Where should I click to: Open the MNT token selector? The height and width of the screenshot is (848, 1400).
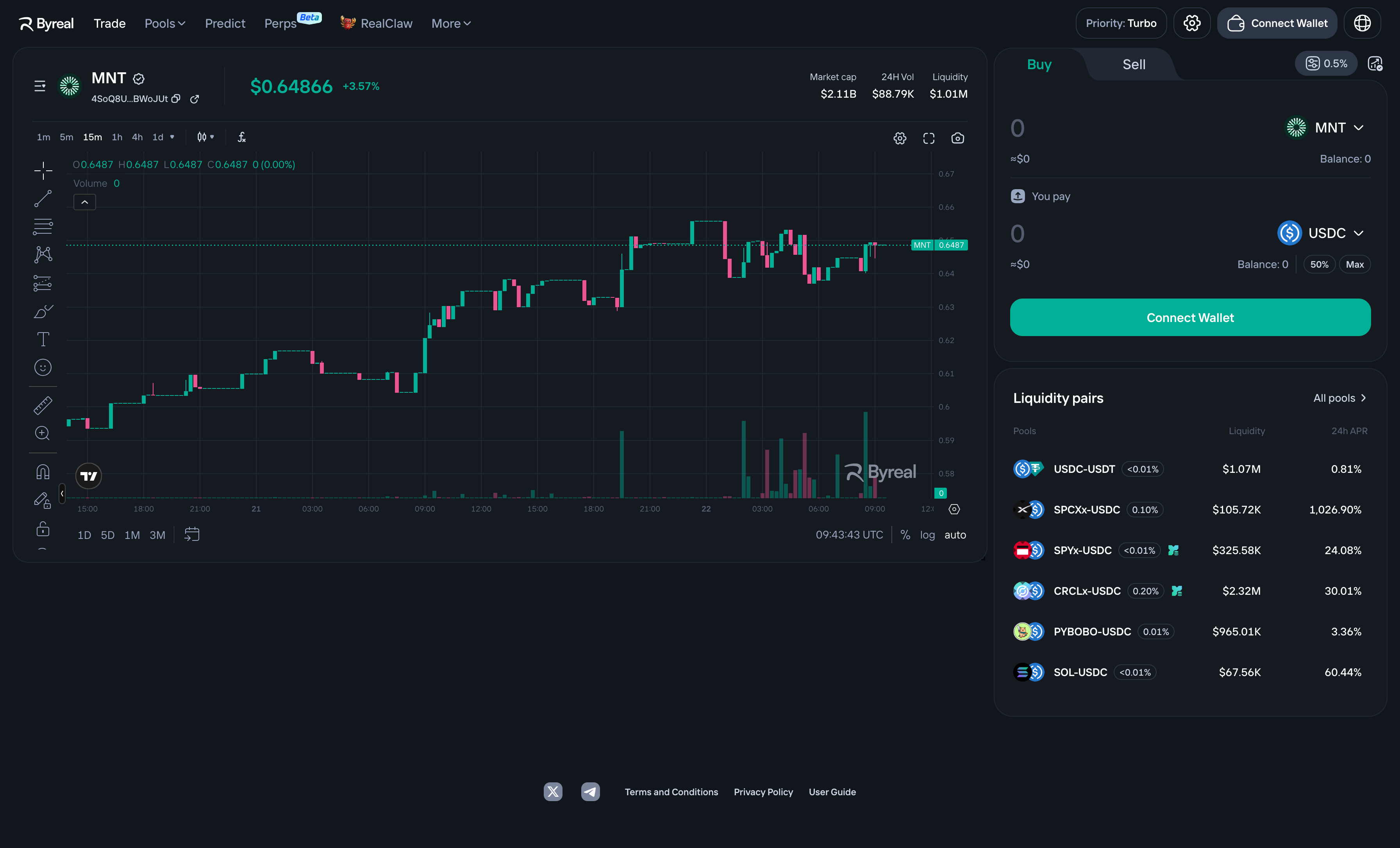[1325, 127]
